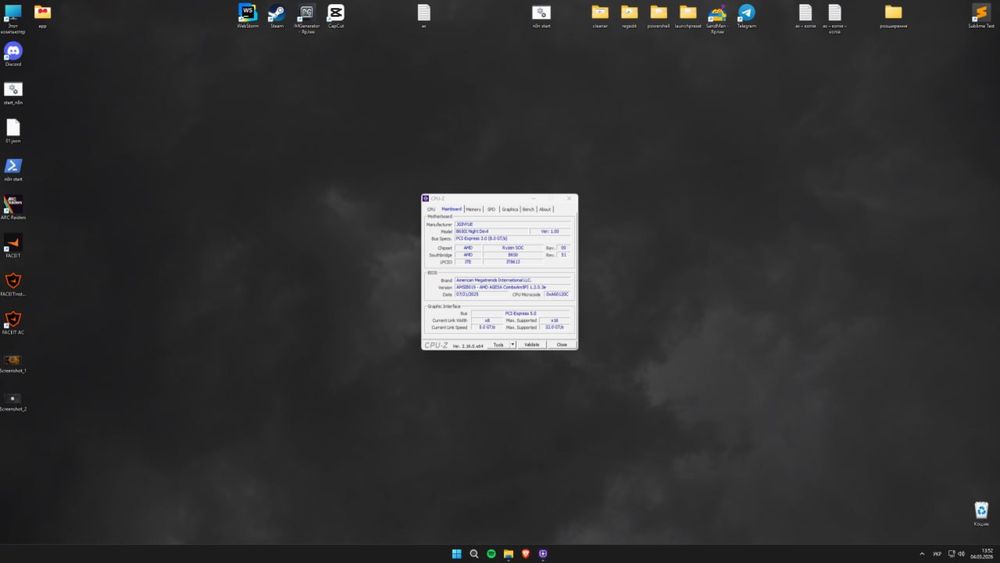Select the start_n8n batch file icon
The height and width of the screenshot is (563, 1000).
(x=13, y=92)
